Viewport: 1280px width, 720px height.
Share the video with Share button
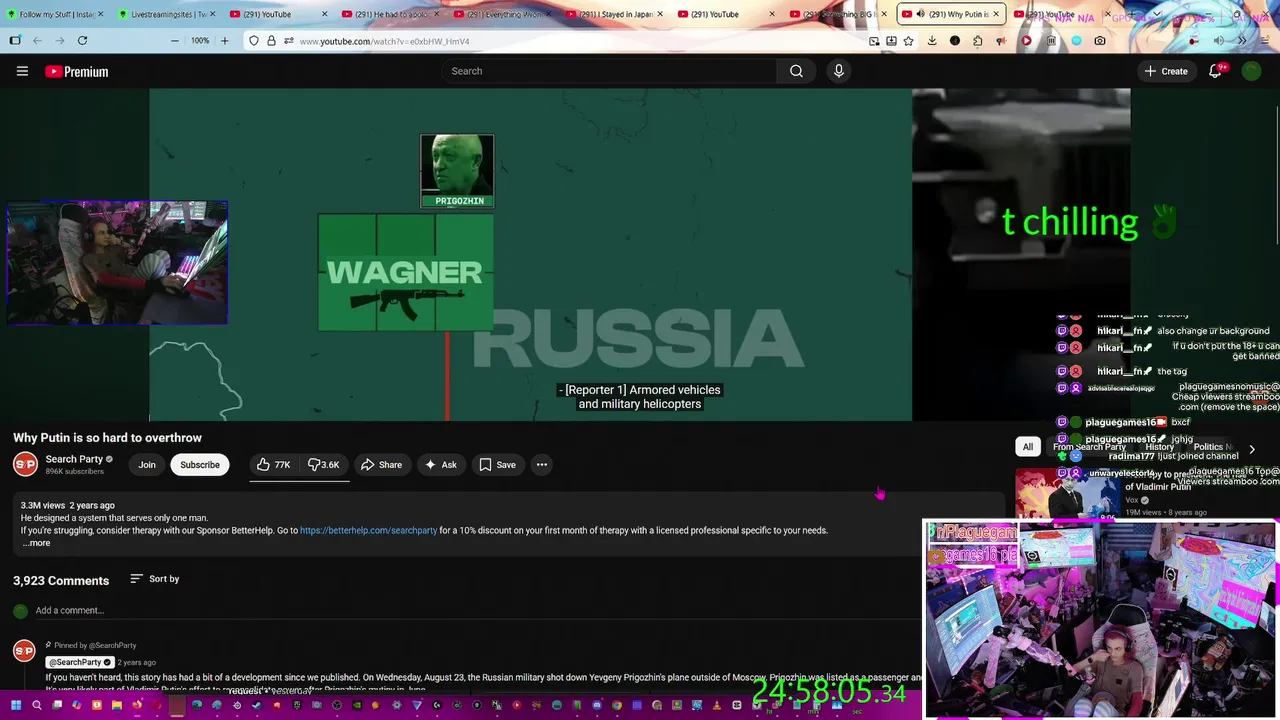[381, 464]
